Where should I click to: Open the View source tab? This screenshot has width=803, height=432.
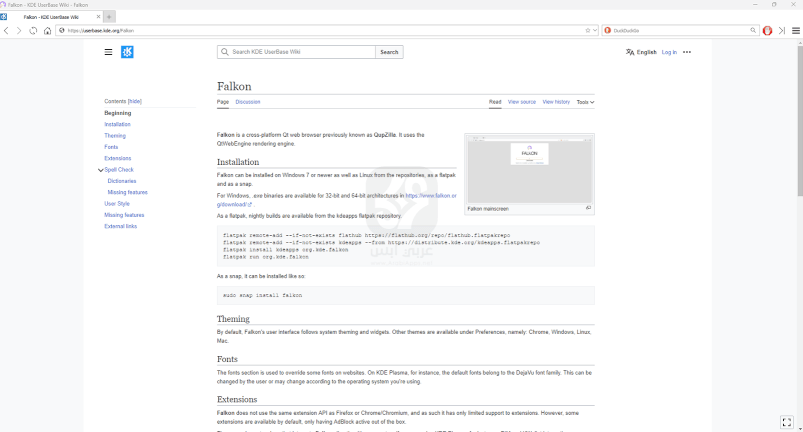[522, 102]
